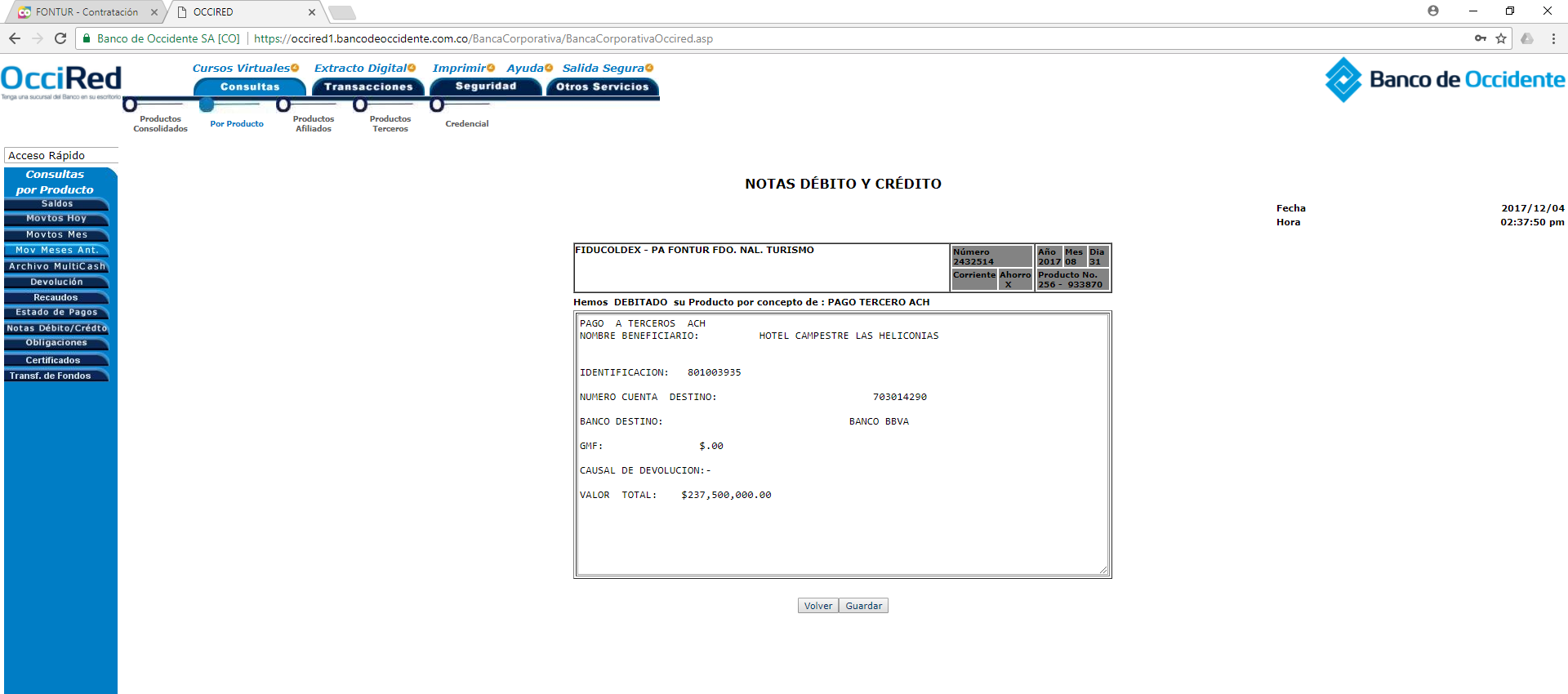Click the Banco de Occidente logo

(1444, 79)
